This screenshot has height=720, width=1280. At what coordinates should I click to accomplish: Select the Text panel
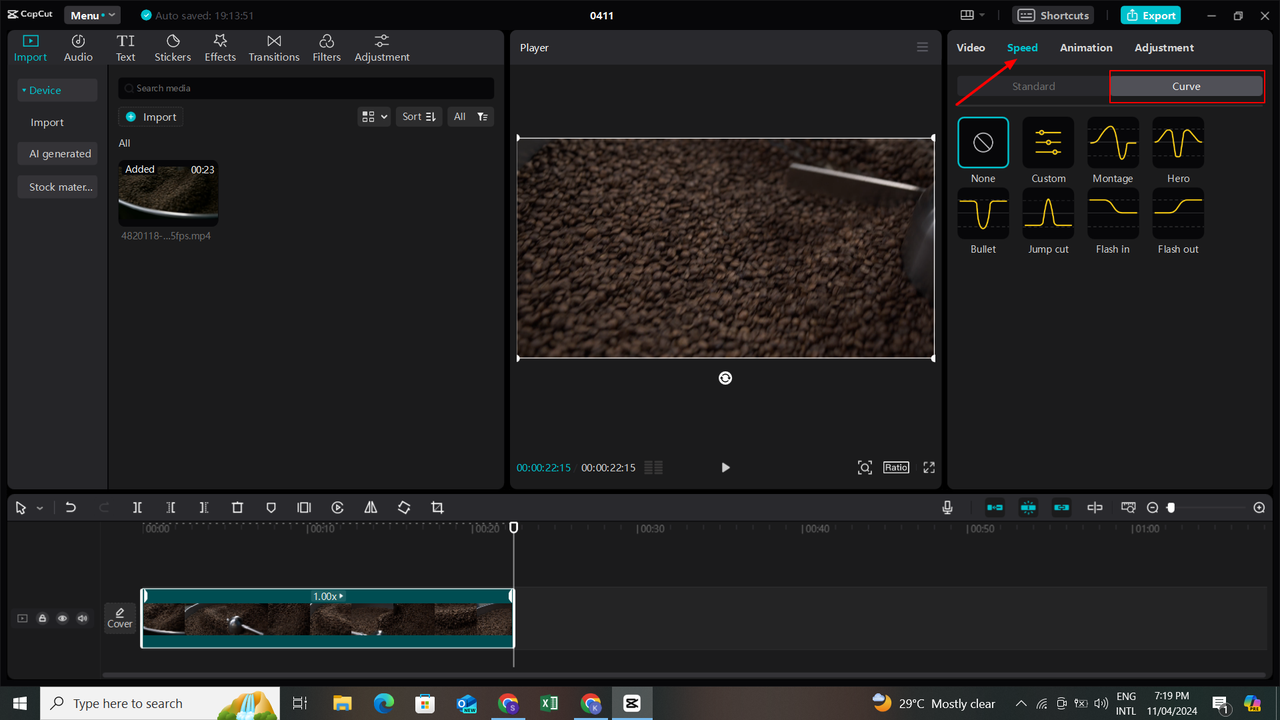[125, 47]
